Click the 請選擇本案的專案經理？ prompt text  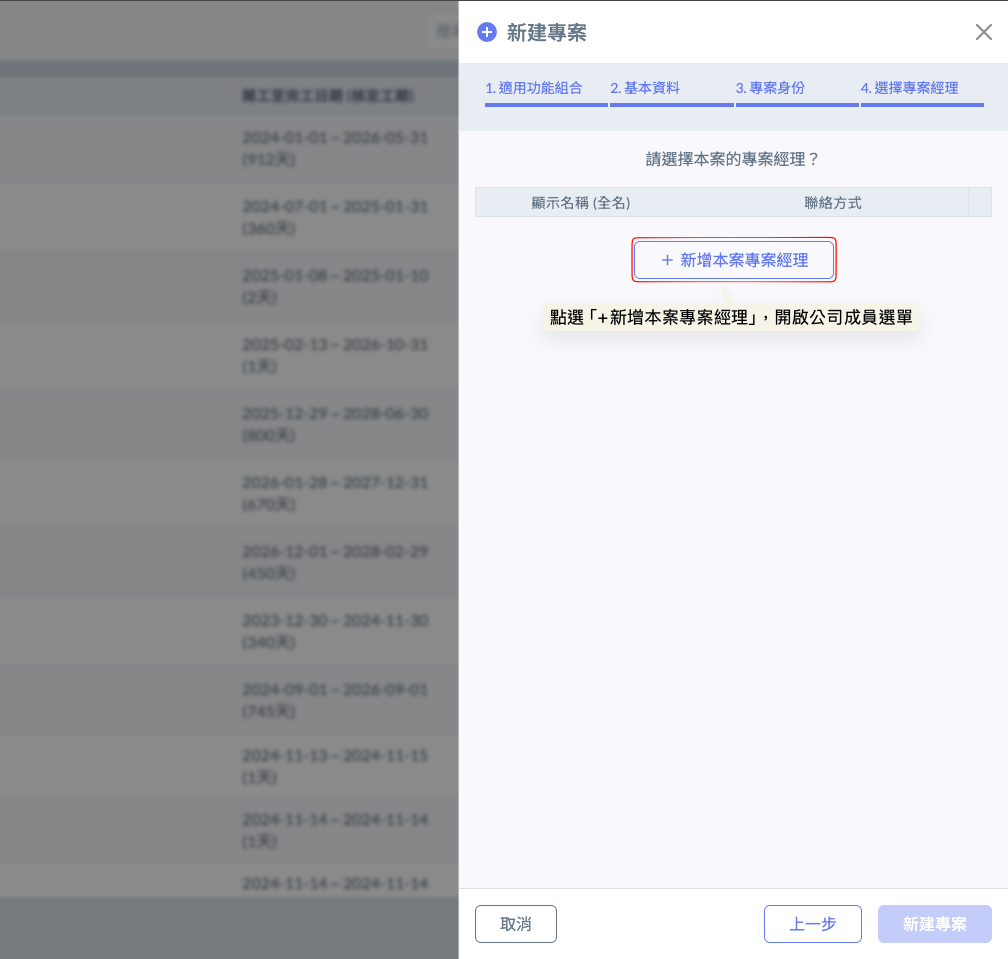733,159
